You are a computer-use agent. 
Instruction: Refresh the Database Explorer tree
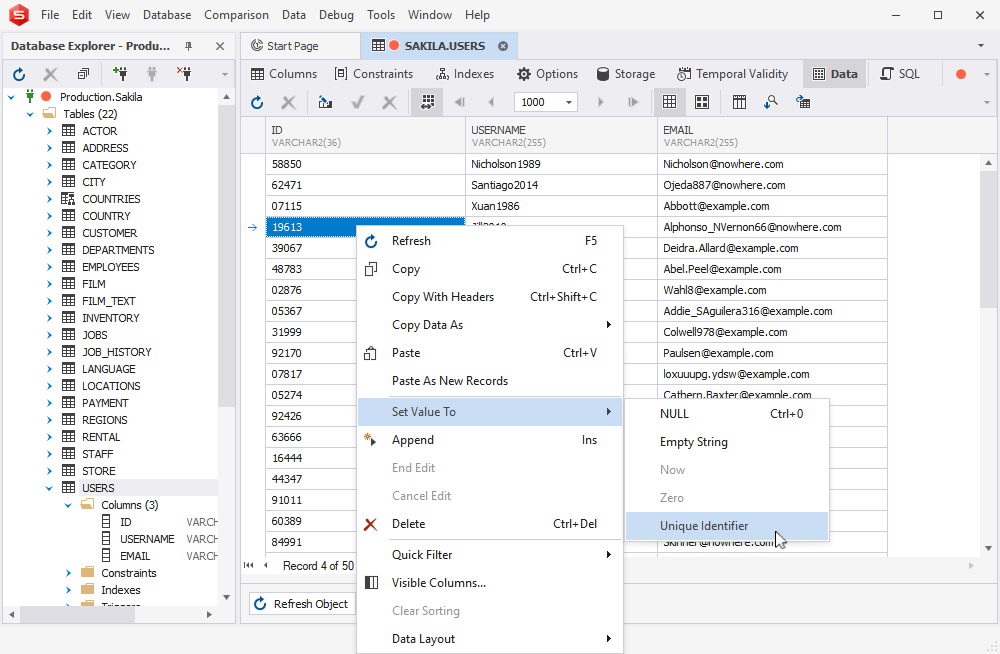click(19, 74)
